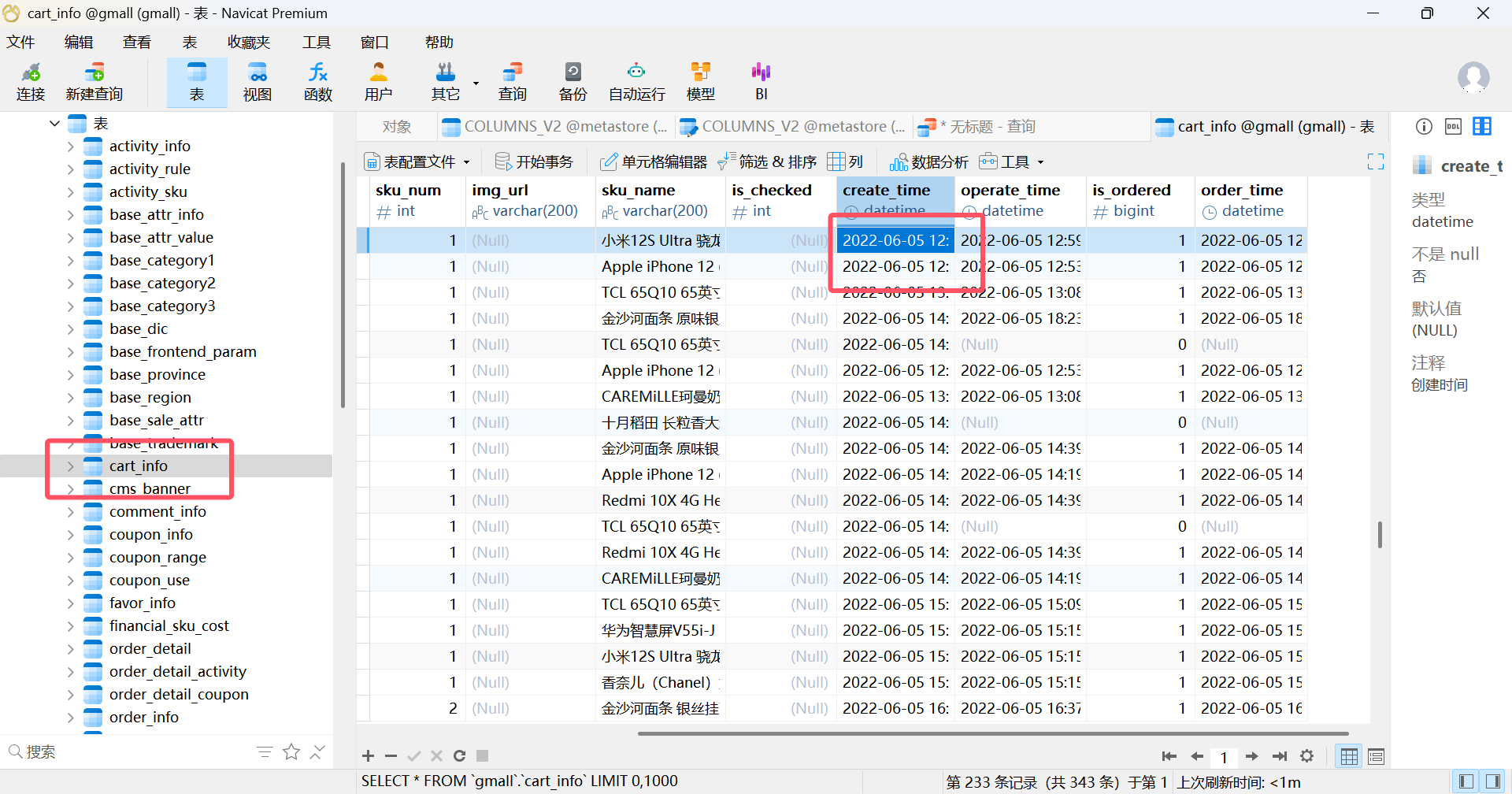Open the 其它 dropdown arrow
Viewport: 1512px width, 794px height.
476,83
